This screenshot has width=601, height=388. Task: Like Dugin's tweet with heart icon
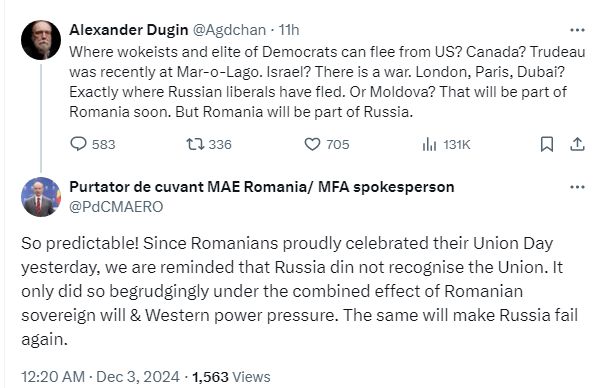click(x=312, y=145)
